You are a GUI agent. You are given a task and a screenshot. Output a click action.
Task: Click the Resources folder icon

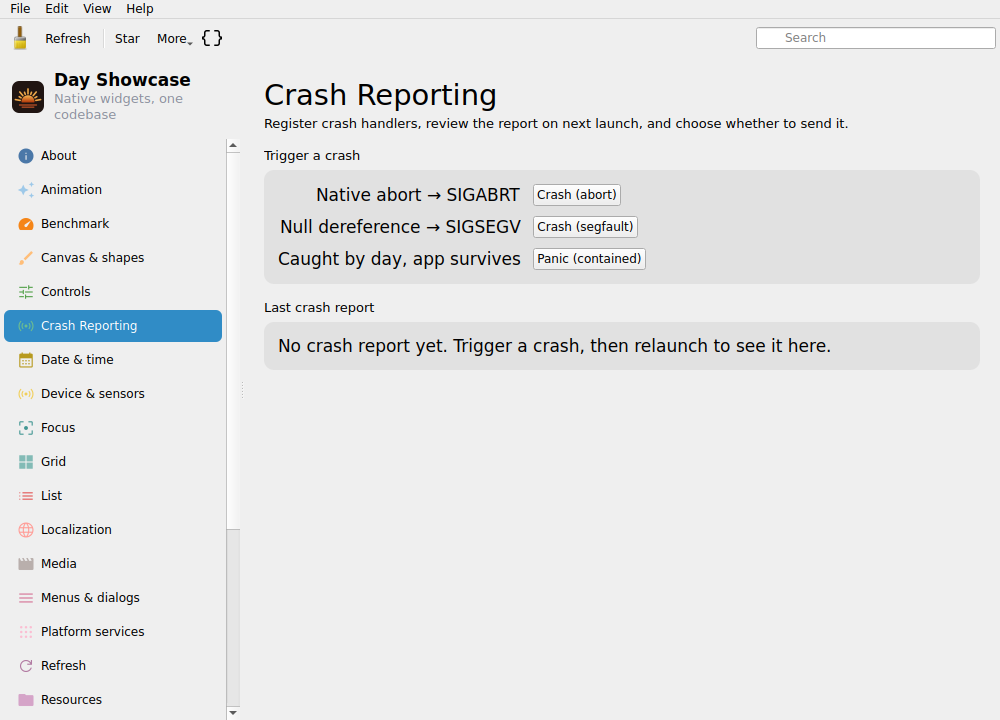26,700
